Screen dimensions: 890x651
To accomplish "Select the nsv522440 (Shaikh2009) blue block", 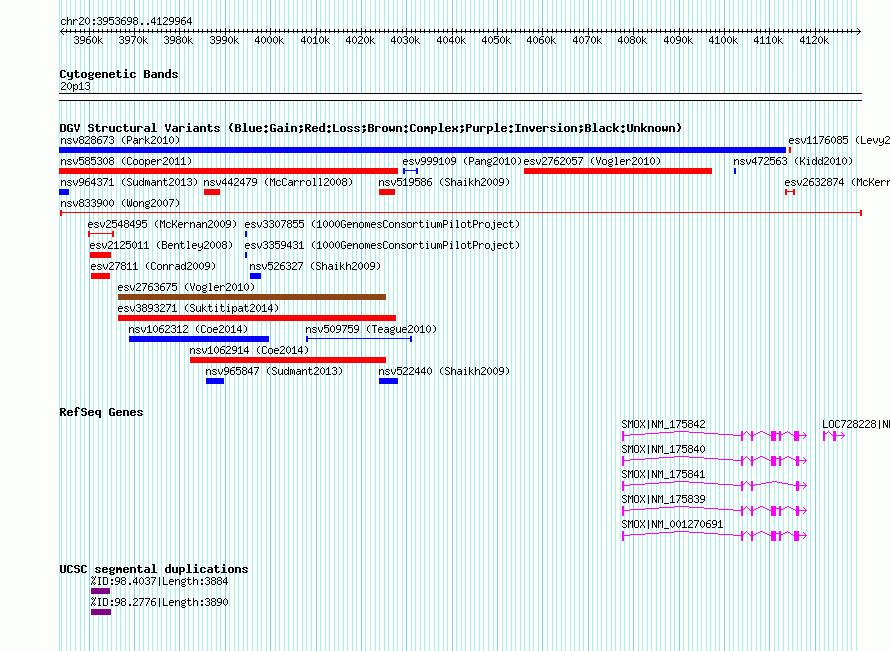I will [x=388, y=381].
